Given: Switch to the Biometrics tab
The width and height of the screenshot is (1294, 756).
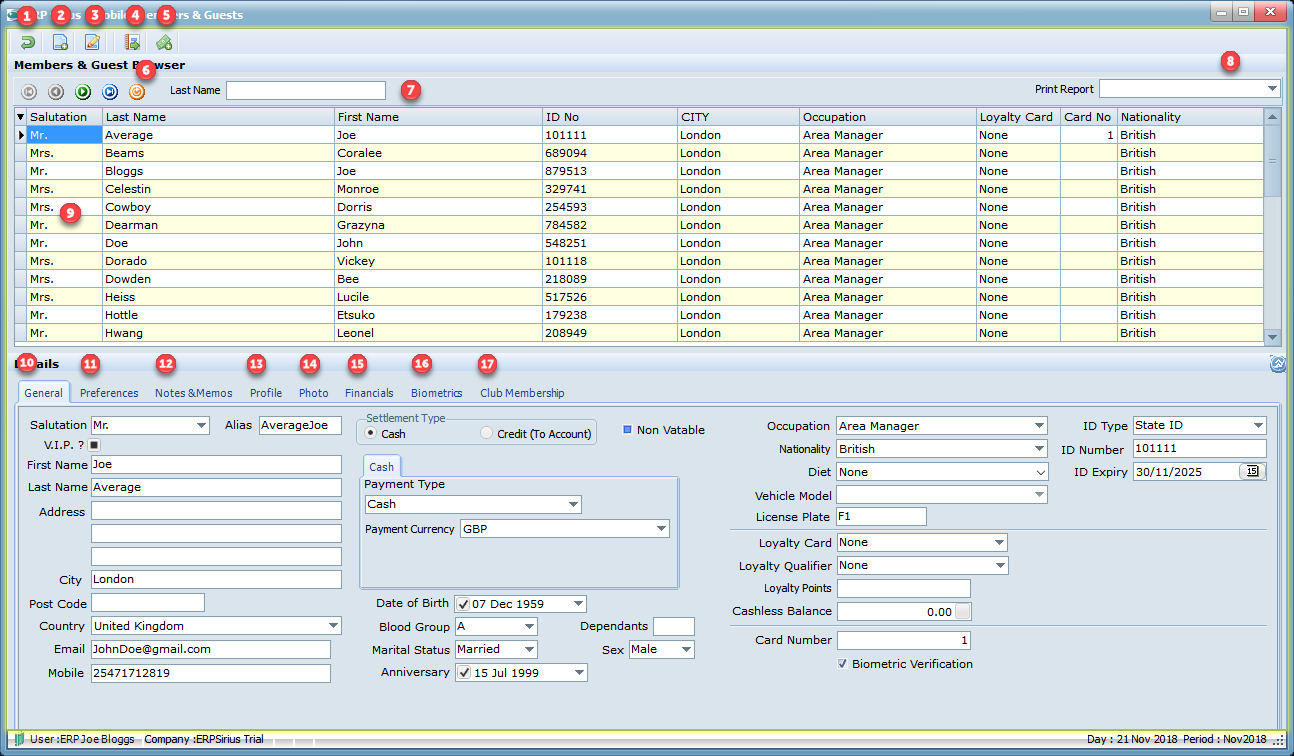Looking at the screenshot, I should (437, 393).
